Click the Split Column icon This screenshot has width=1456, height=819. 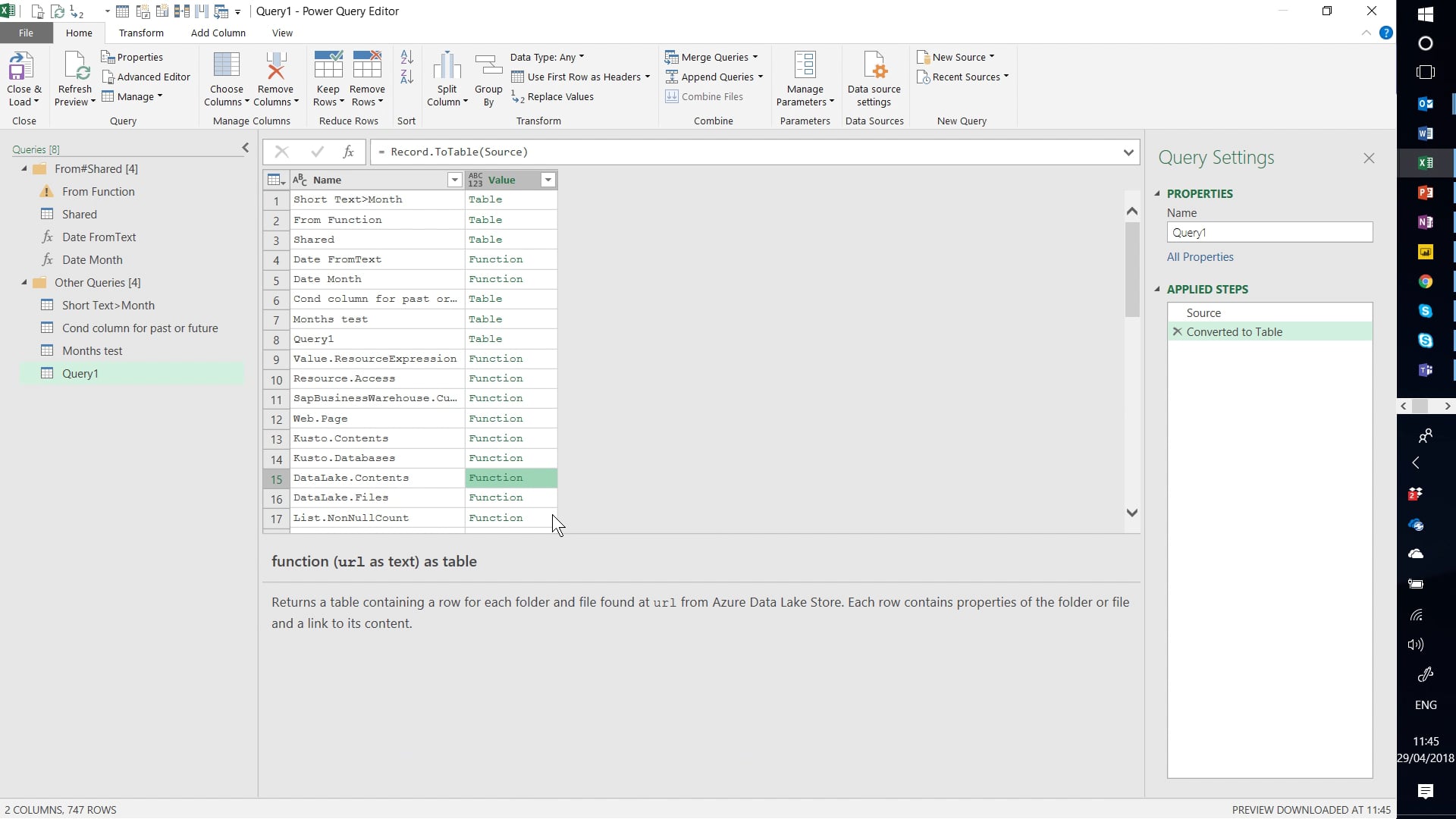tap(447, 65)
